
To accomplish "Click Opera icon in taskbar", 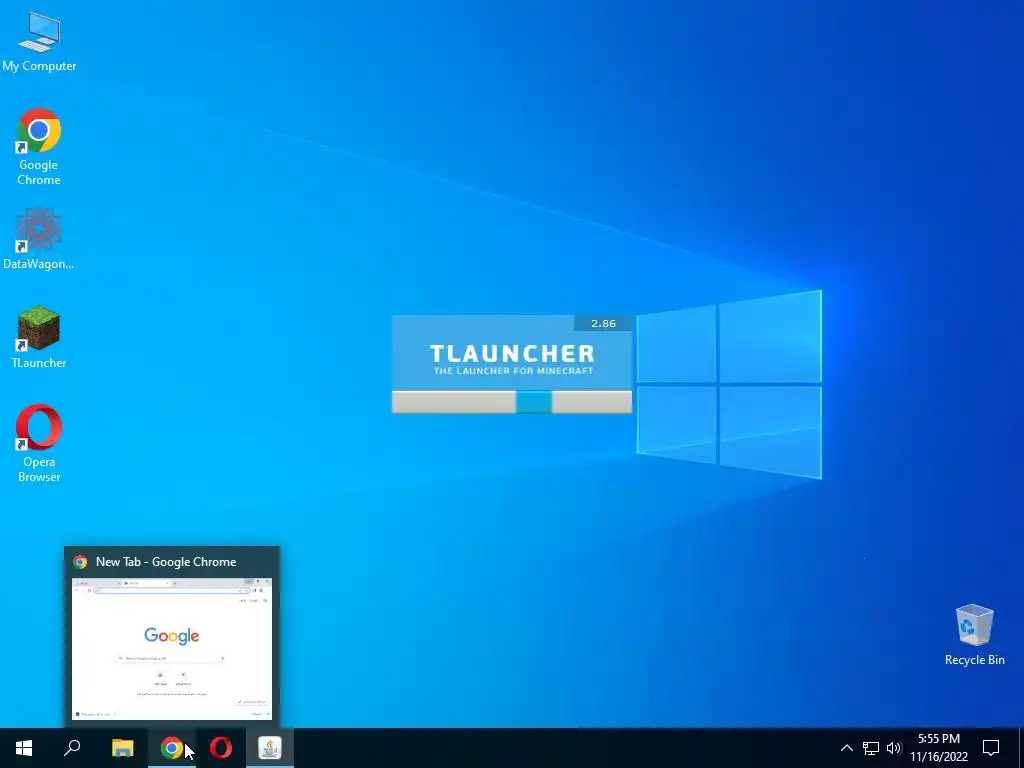I will tap(221, 748).
